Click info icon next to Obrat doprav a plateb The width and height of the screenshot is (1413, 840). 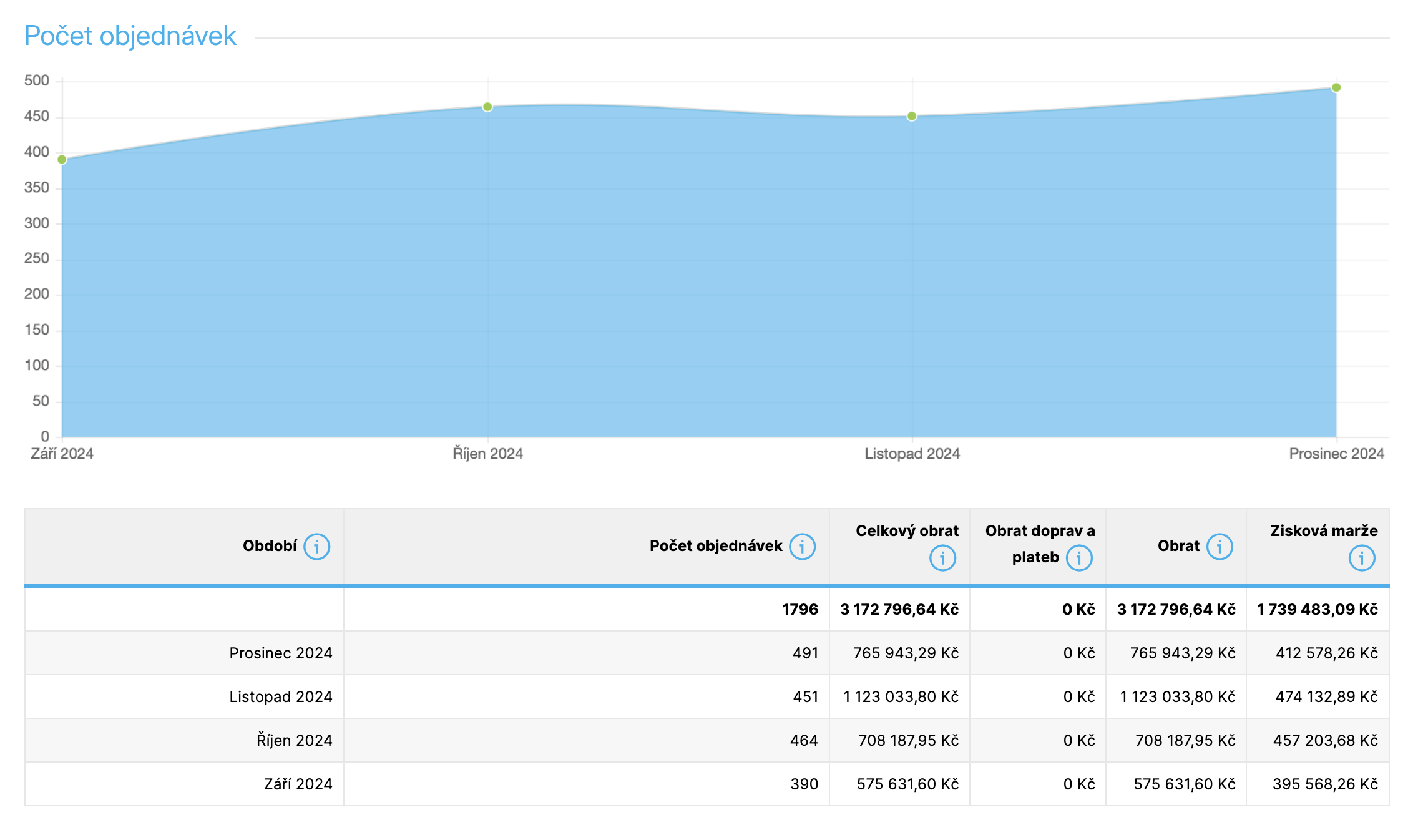[1079, 558]
